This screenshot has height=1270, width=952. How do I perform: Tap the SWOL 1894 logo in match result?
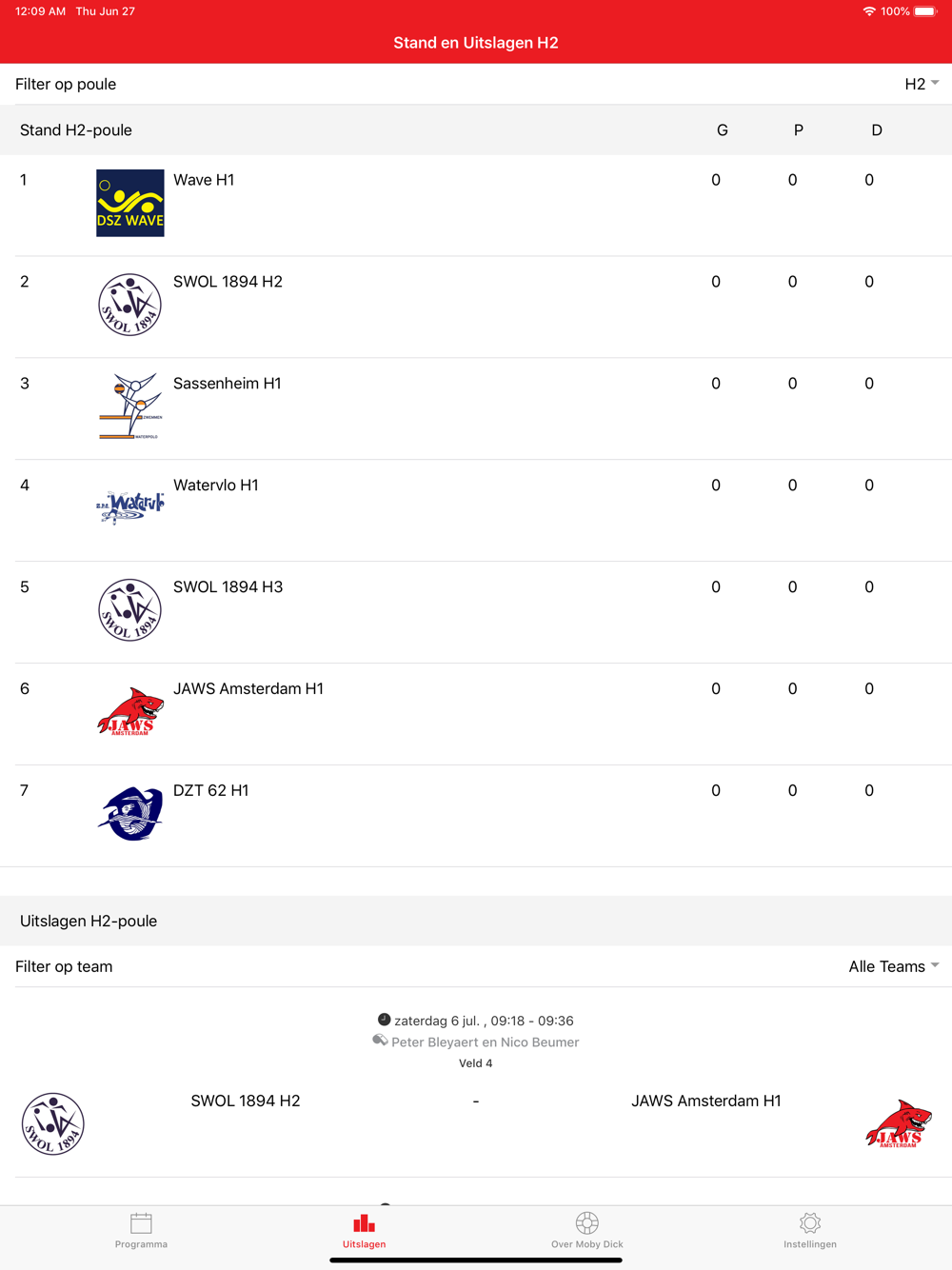(x=53, y=1123)
